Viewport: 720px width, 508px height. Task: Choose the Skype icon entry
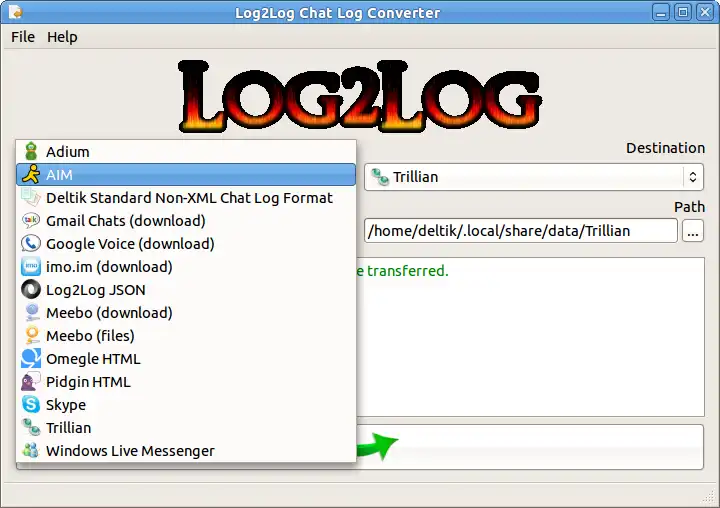31,404
